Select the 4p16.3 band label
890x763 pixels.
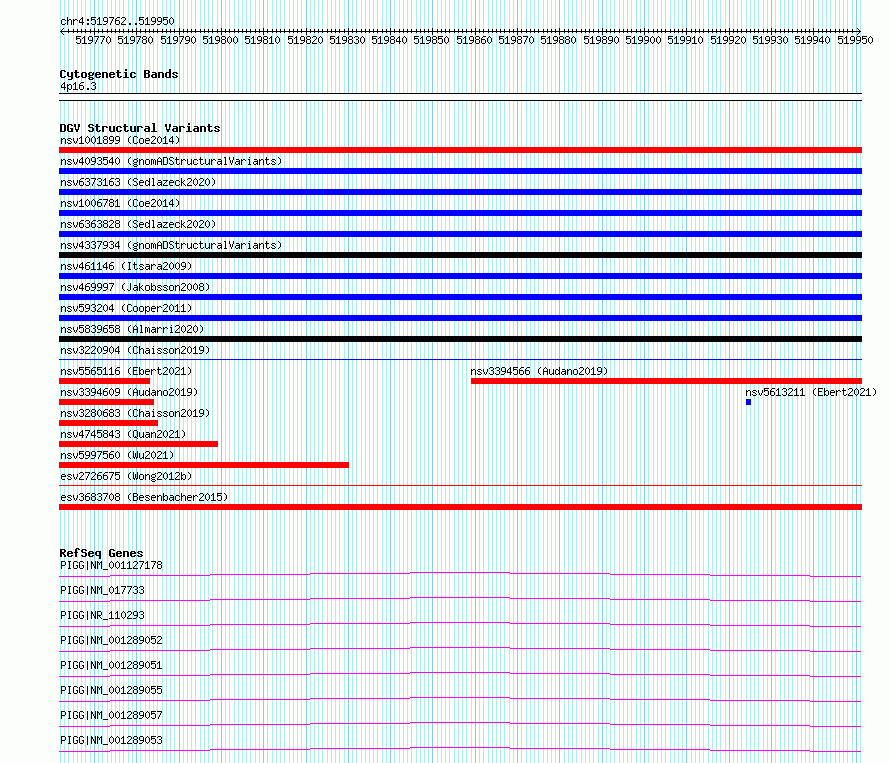click(78, 87)
